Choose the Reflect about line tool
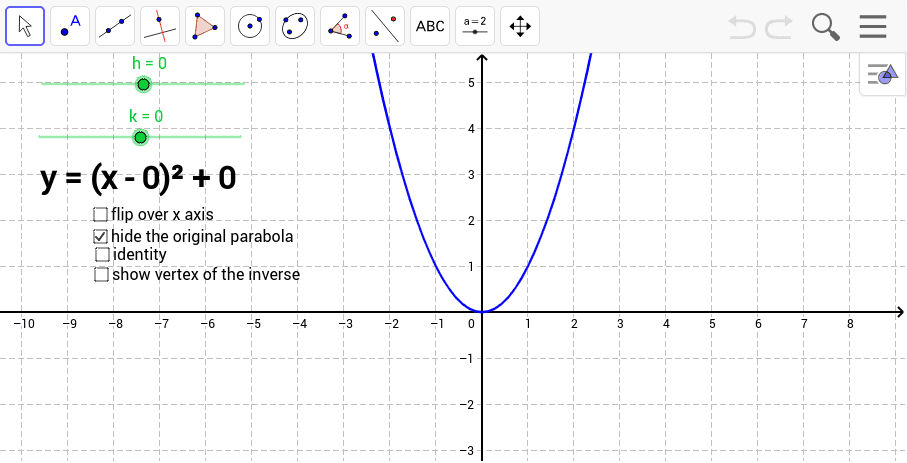 (x=385, y=26)
